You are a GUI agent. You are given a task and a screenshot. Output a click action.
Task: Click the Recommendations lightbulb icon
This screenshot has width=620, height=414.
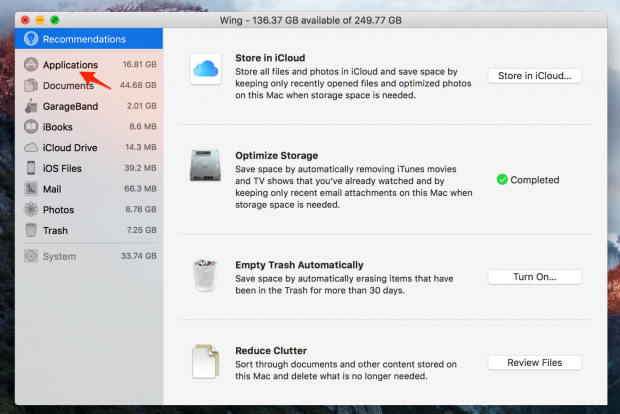pyautogui.click(x=31, y=39)
